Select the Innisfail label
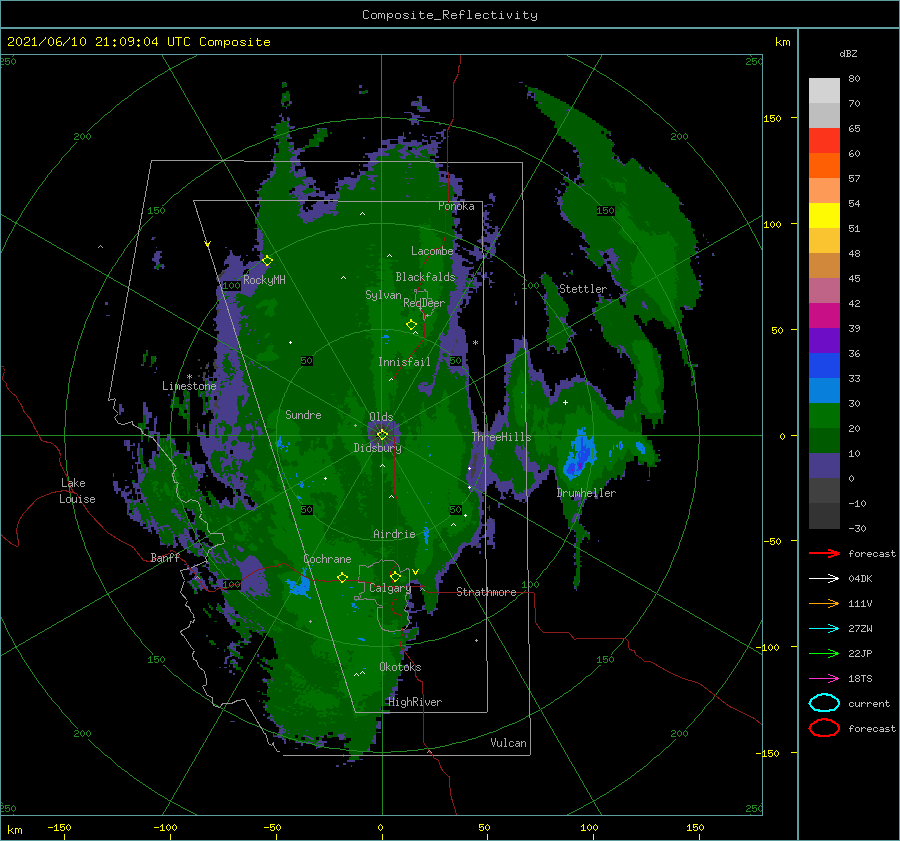Screen dimensions: 900x841 404,362
